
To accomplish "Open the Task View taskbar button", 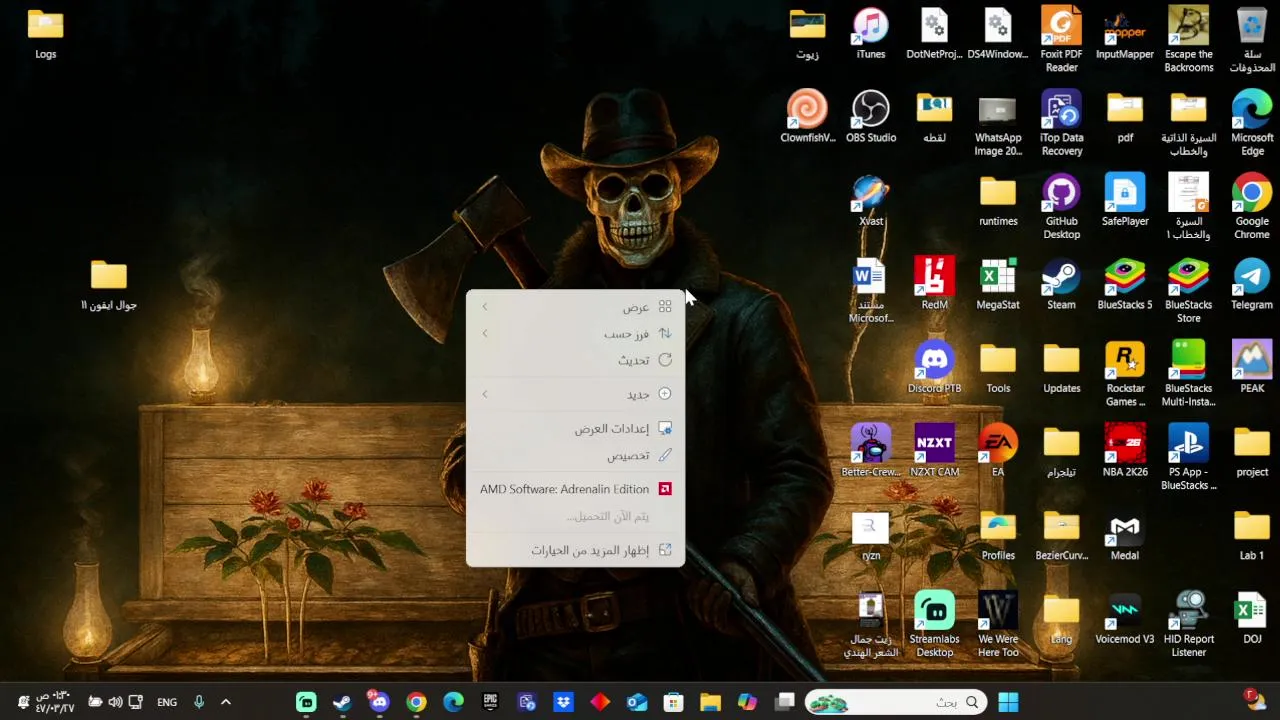I will point(784,702).
